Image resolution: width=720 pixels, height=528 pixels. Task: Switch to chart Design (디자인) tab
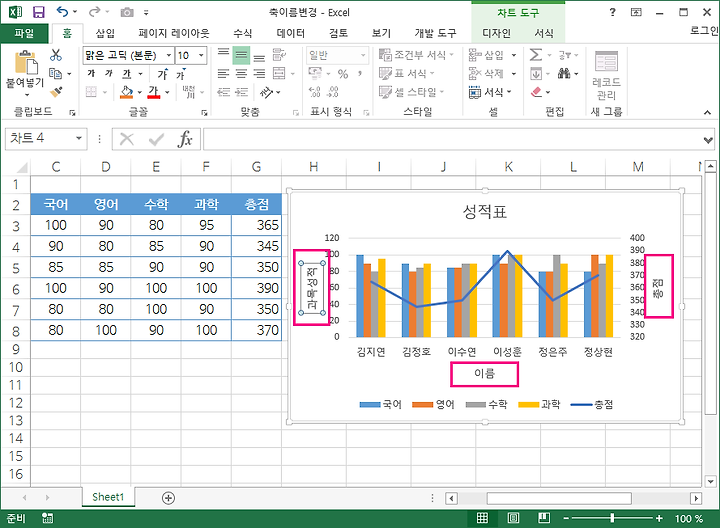pyautogui.click(x=496, y=33)
